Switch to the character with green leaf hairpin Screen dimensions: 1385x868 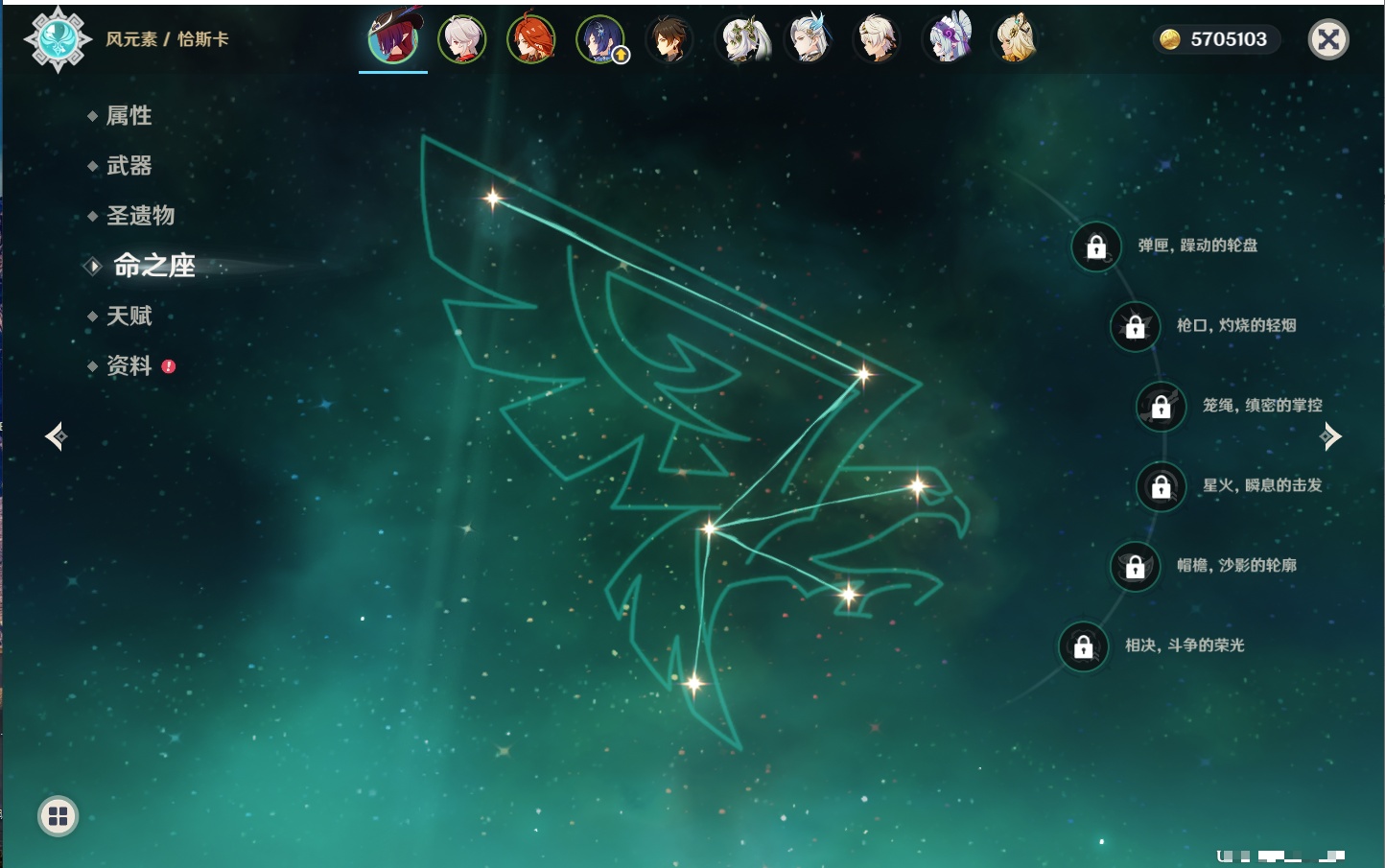tap(740, 39)
